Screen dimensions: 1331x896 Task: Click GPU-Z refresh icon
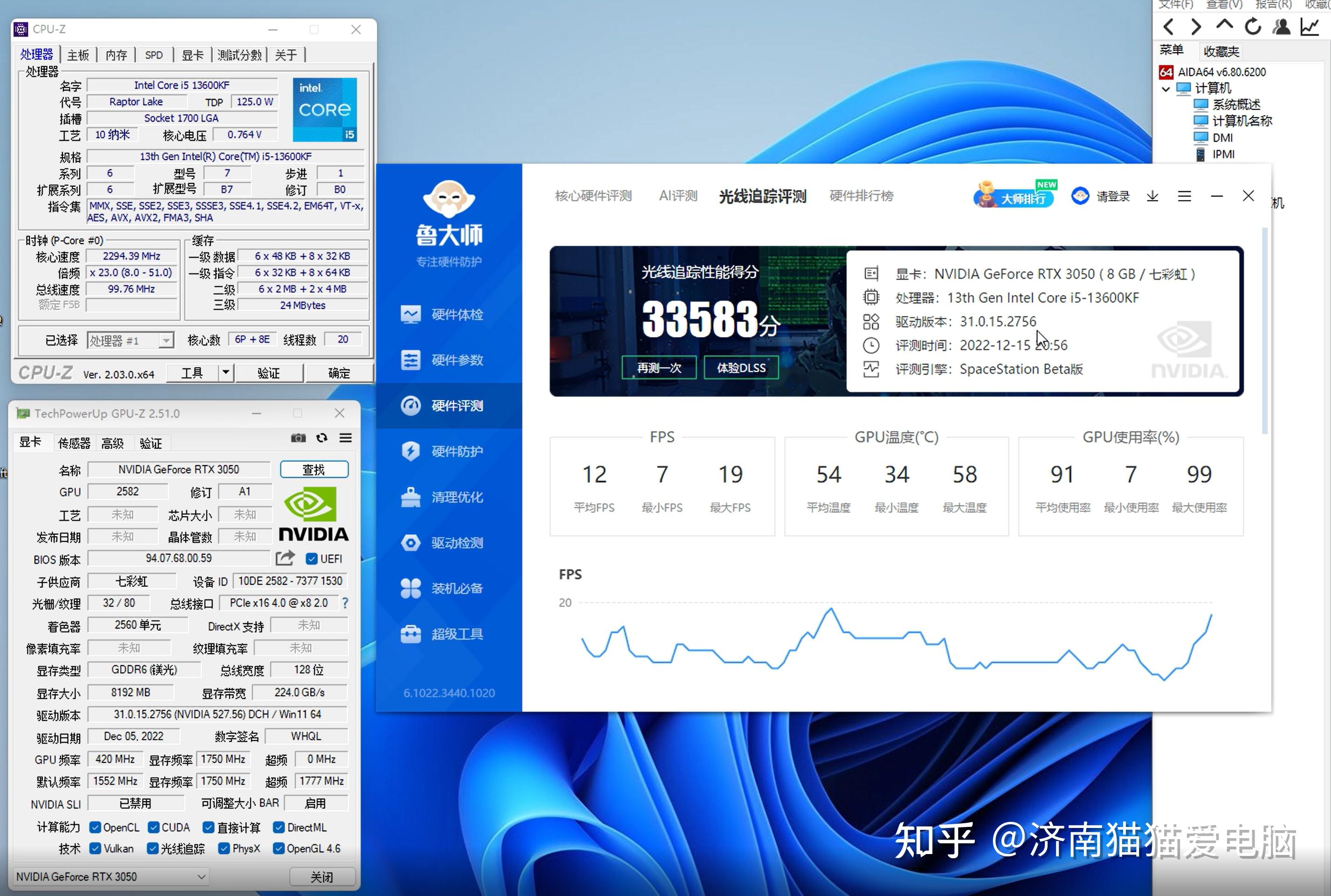click(x=322, y=438)
